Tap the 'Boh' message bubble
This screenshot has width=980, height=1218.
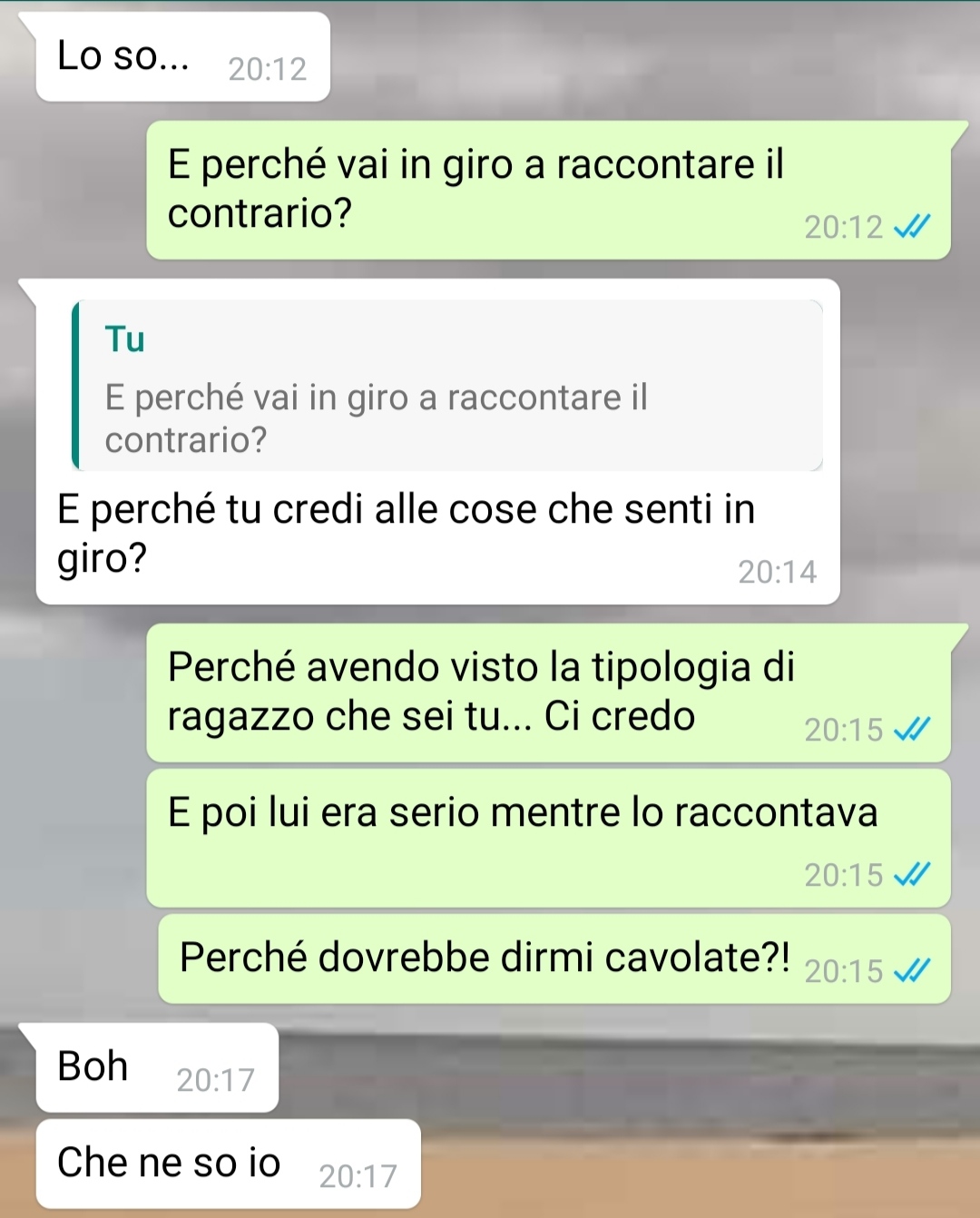pyautogui.click(x=157, y=1067)
